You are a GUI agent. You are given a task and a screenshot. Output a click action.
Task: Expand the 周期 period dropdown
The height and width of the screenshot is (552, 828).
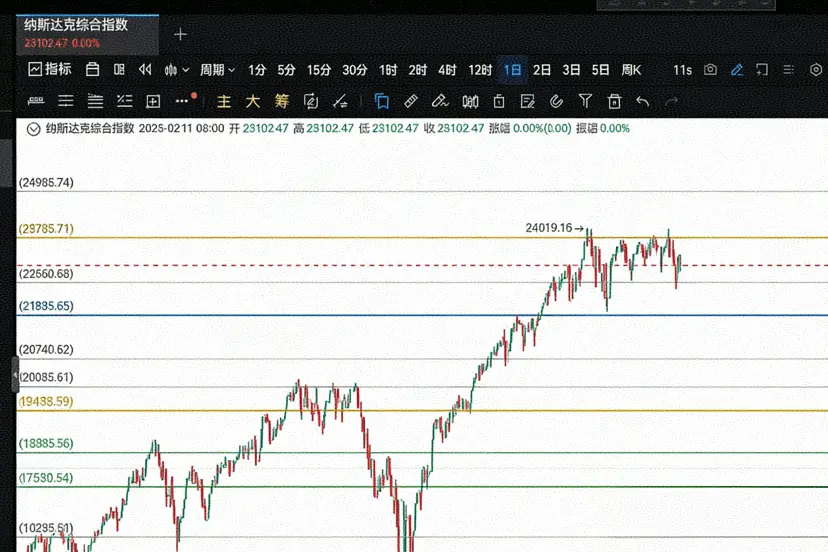(x=217, y=70)
